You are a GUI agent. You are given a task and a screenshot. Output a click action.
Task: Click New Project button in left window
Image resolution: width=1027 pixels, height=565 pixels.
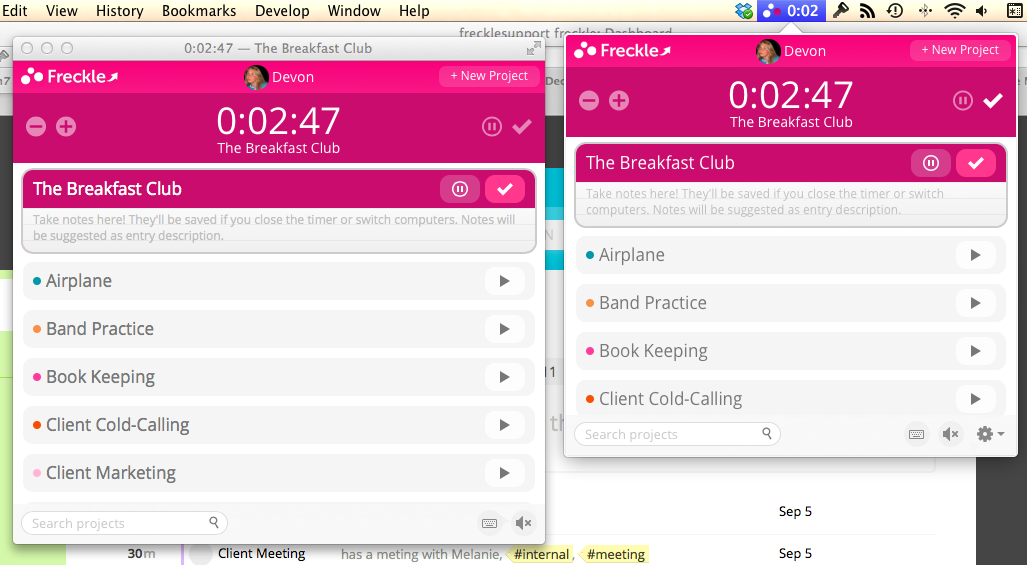coord(489,76)
